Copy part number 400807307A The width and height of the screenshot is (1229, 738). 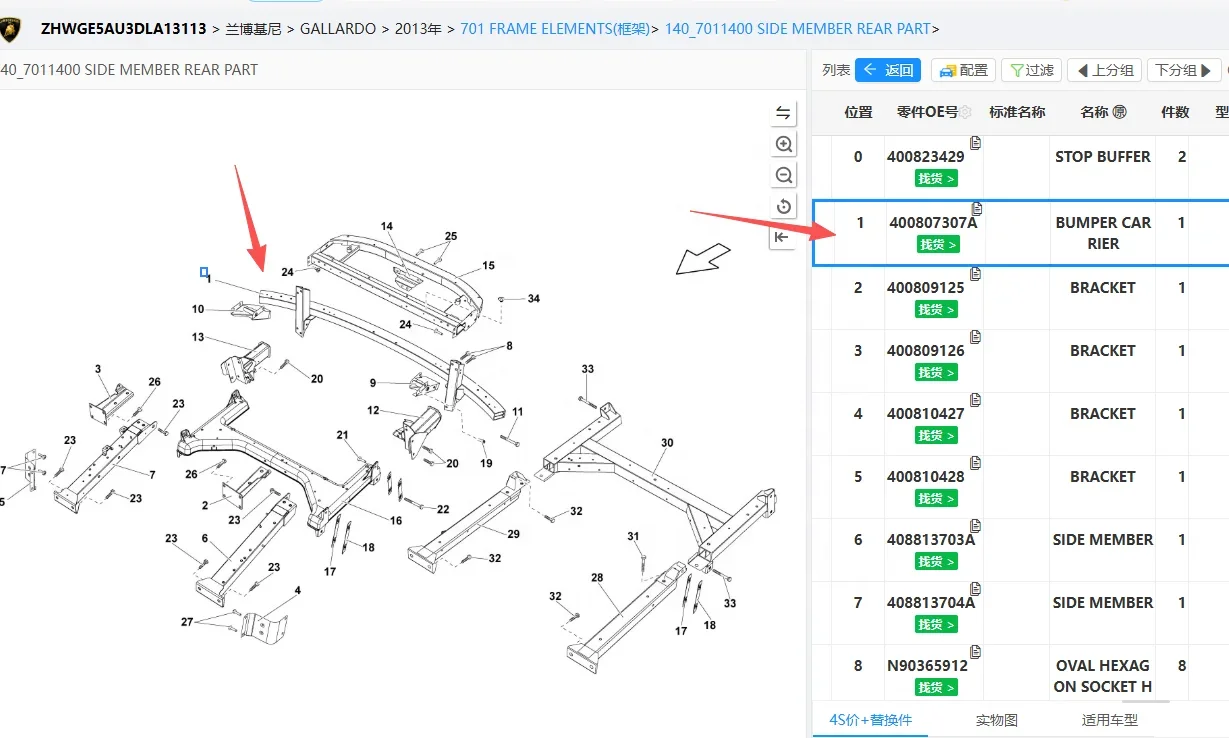(x=976, y=208)
